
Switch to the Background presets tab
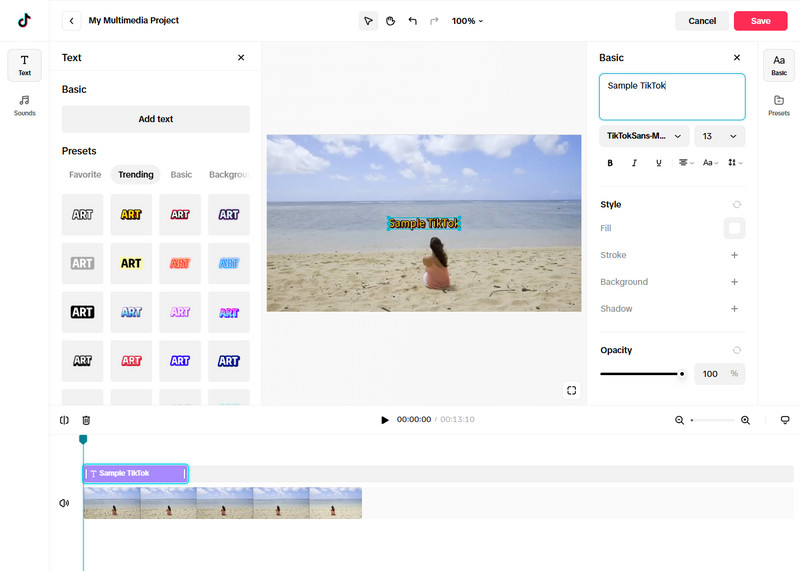coord(228,175)
